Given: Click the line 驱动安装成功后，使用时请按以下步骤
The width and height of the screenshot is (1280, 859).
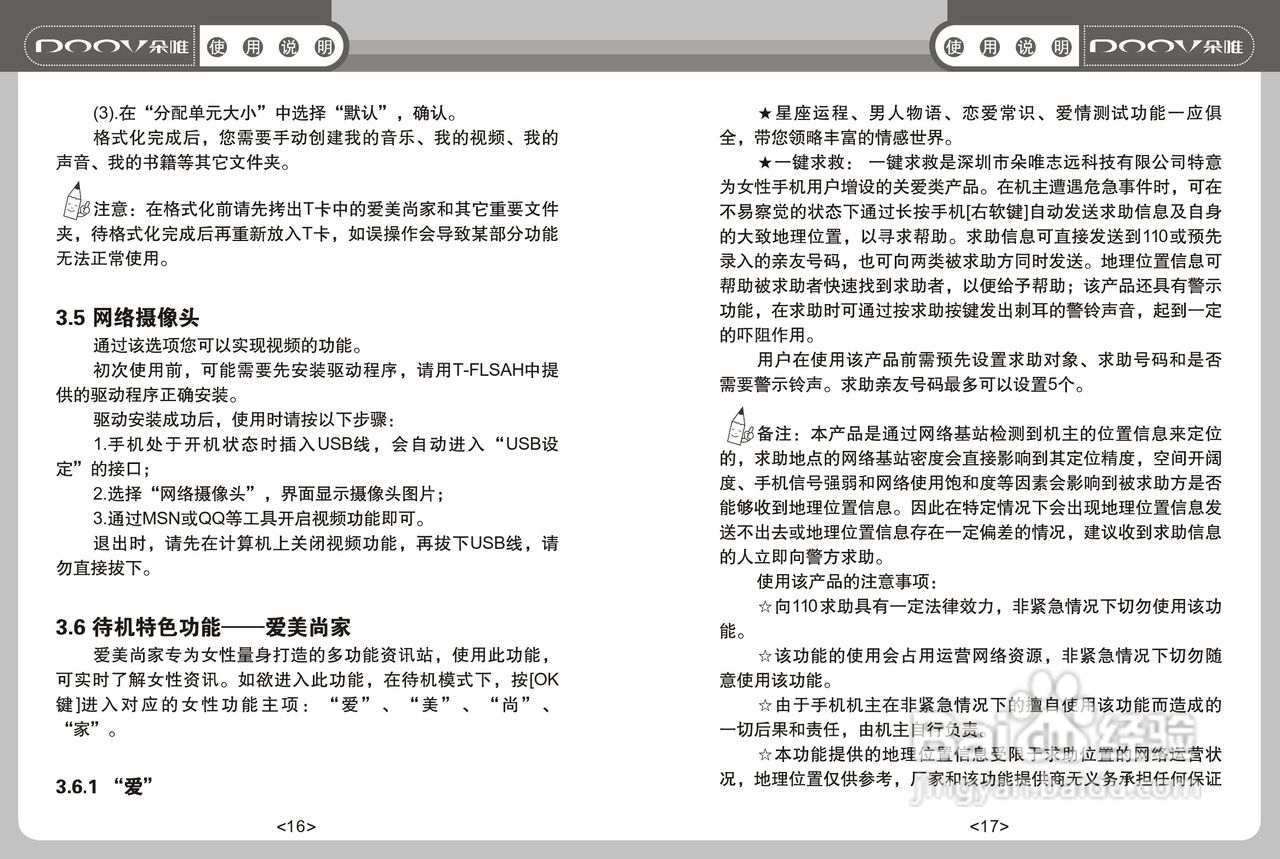Looking at the screenshot, I should (246, 421).
